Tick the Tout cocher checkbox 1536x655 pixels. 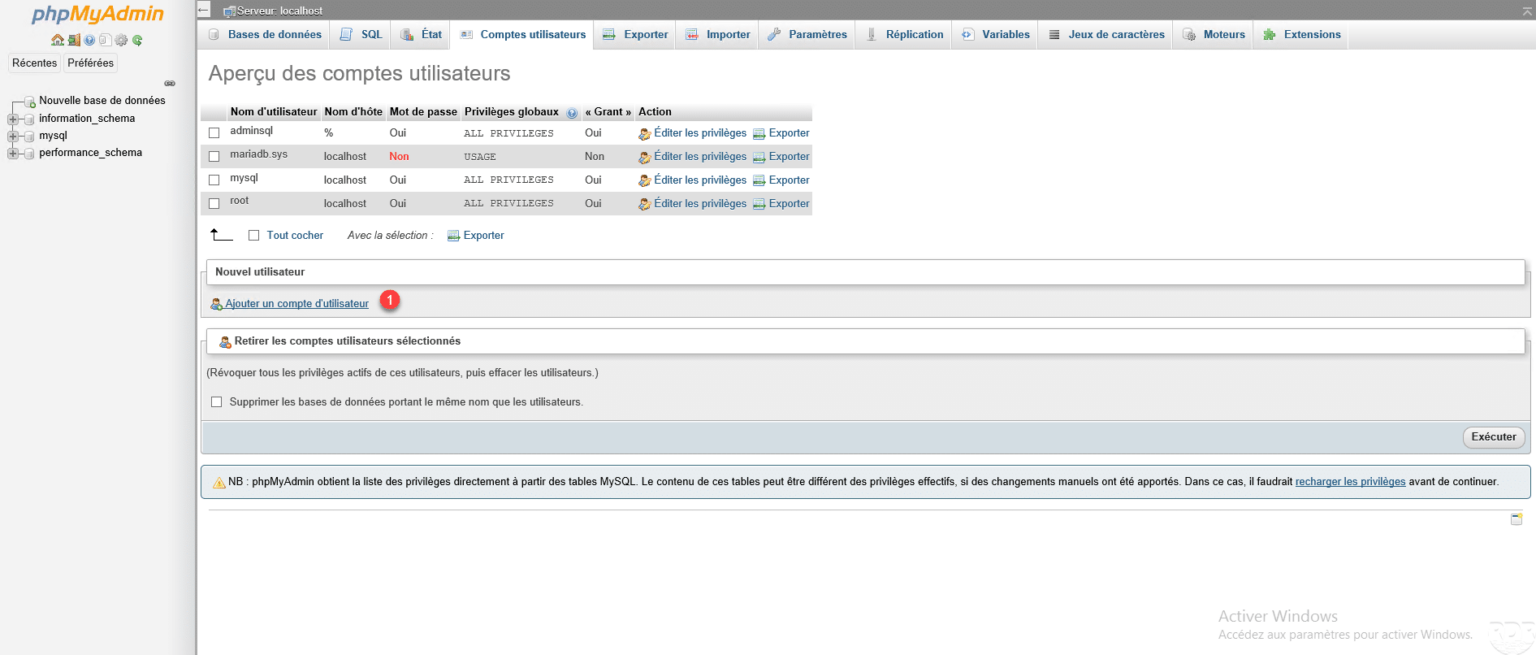254,236
